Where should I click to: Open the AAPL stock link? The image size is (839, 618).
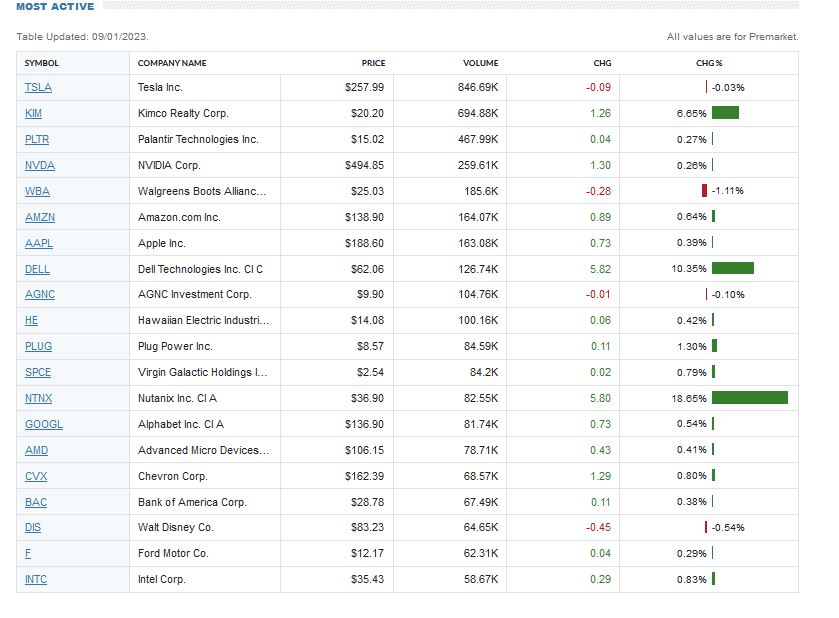coord(38,243)
